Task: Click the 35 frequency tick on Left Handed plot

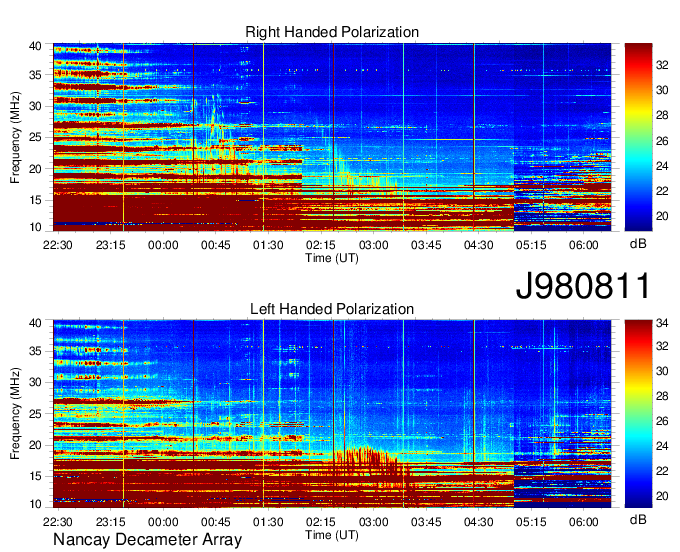Action: 35,351
